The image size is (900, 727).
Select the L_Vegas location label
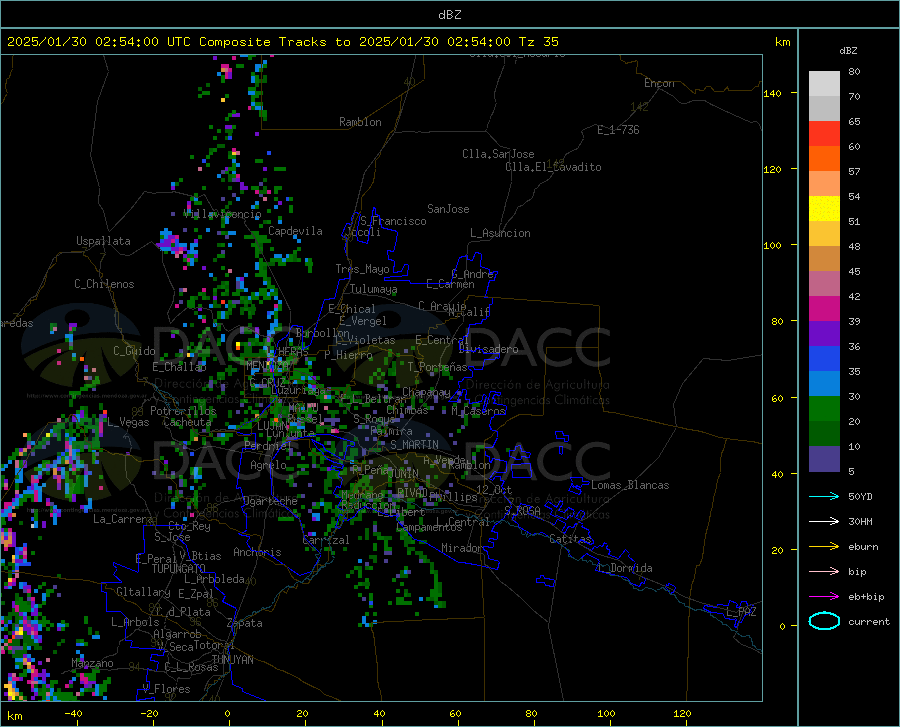[x=128, y=422]
